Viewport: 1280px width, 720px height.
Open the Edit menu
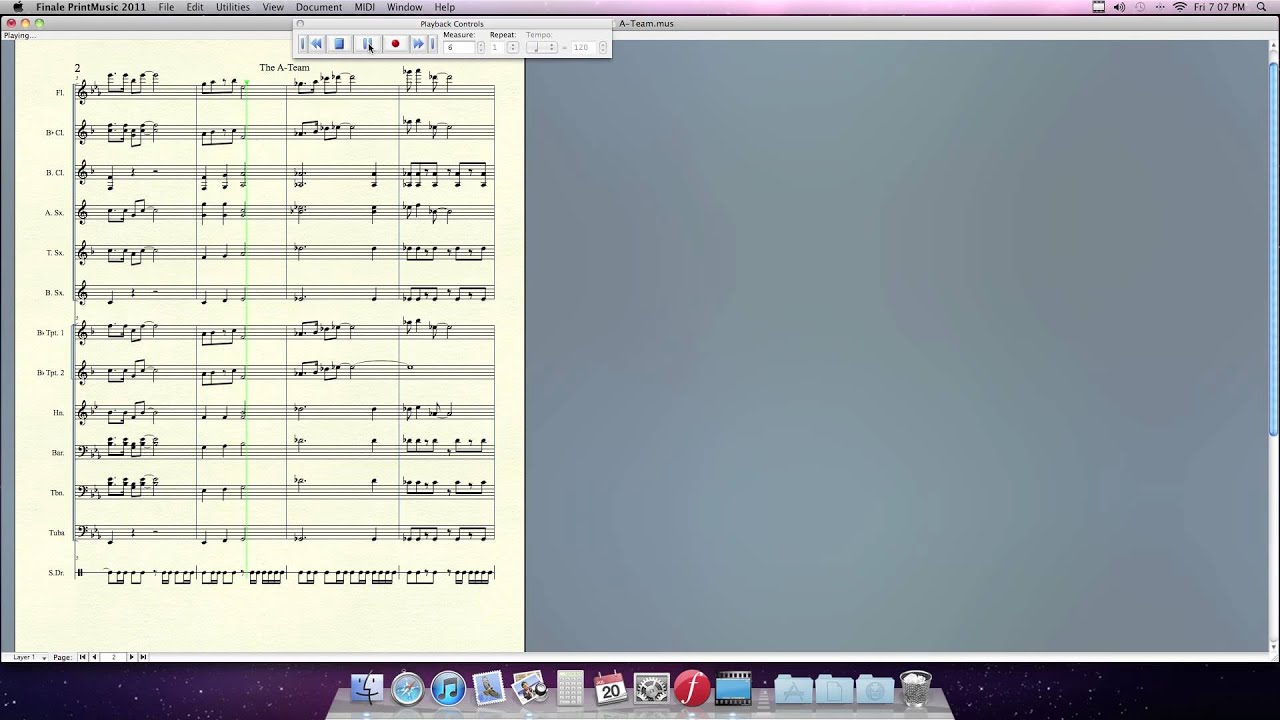point(195,7)
